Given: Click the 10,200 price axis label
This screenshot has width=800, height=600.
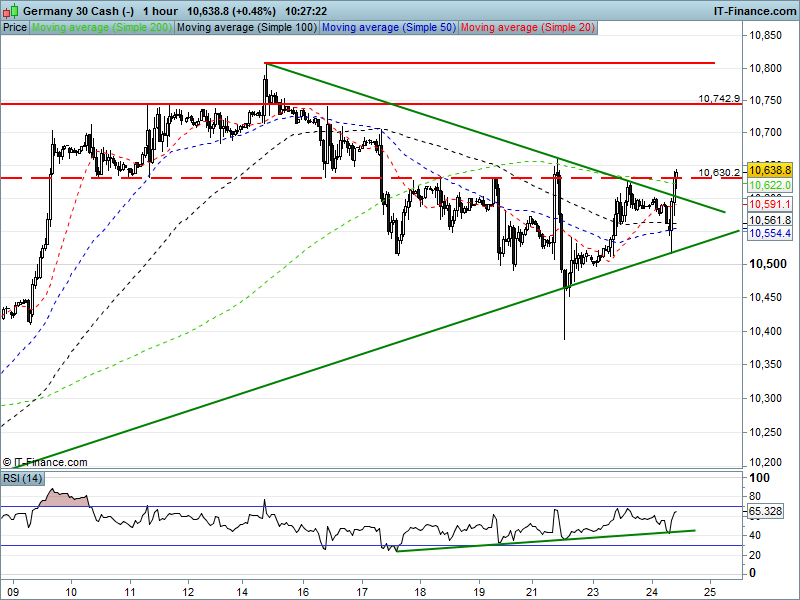Looking at the screenshot, I should [x=765, y=462].
